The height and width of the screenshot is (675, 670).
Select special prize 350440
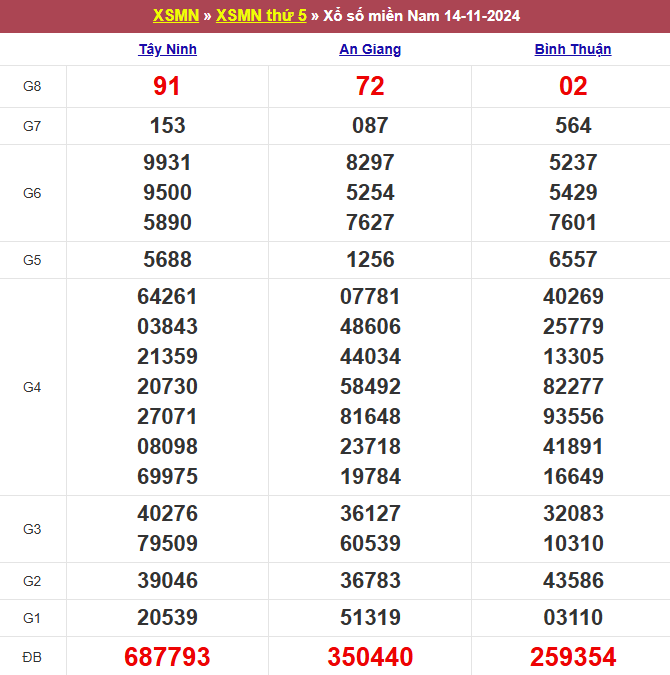370,657
